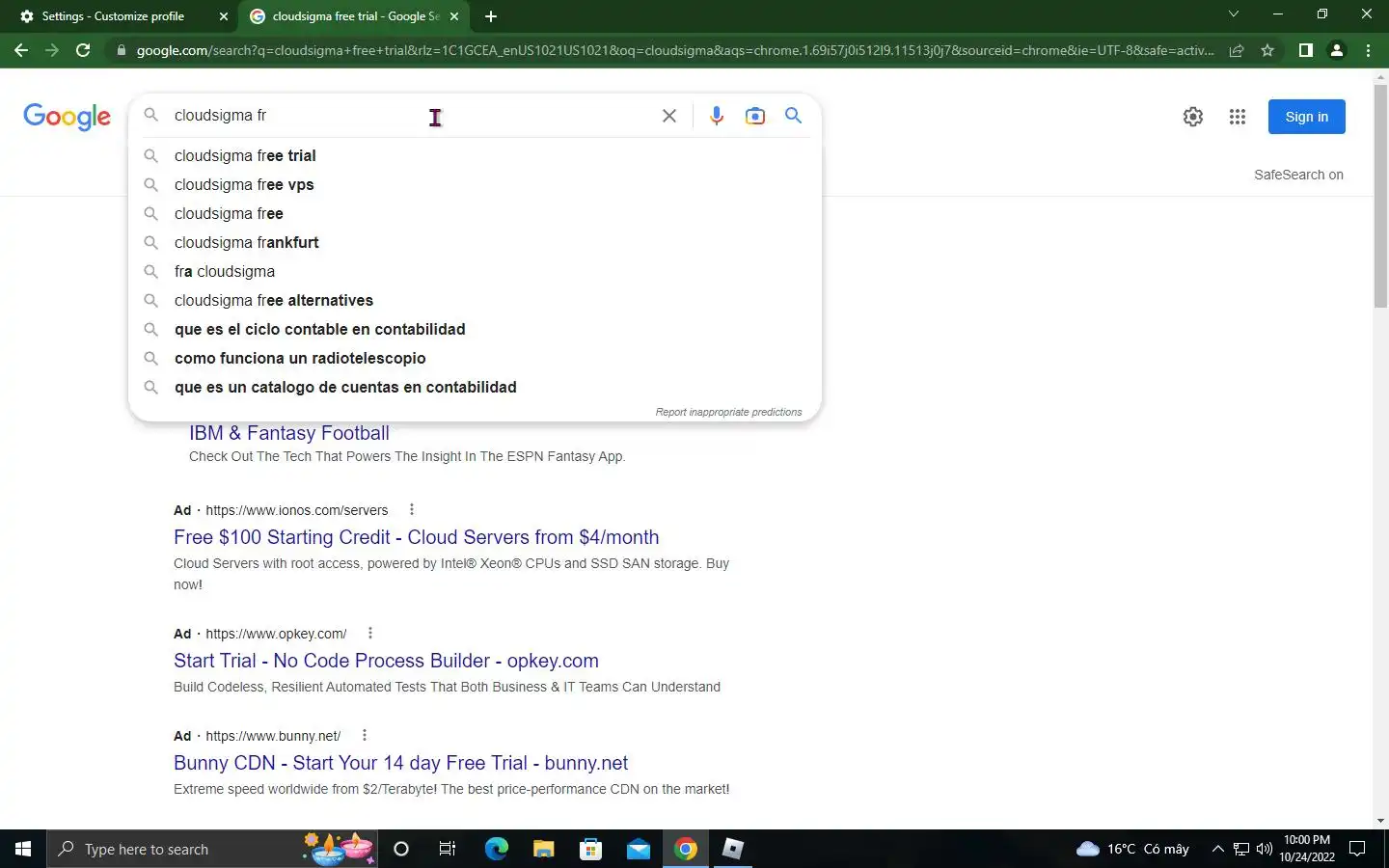Toggle Chrome side panel

tap(1305, 50)
